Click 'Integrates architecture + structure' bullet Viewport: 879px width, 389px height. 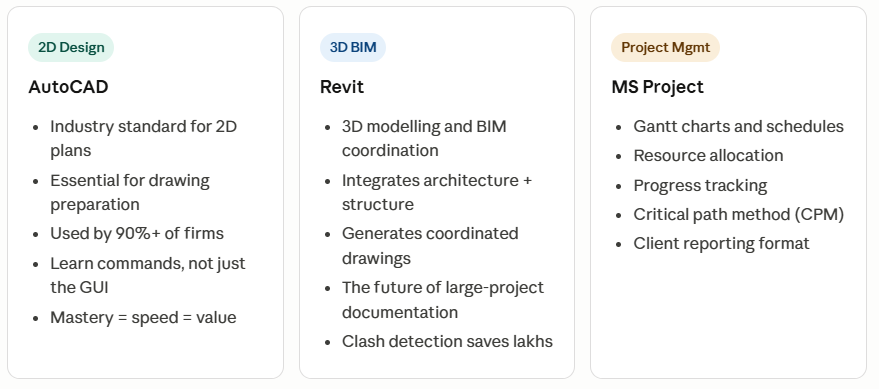click(x=437, y=192)
